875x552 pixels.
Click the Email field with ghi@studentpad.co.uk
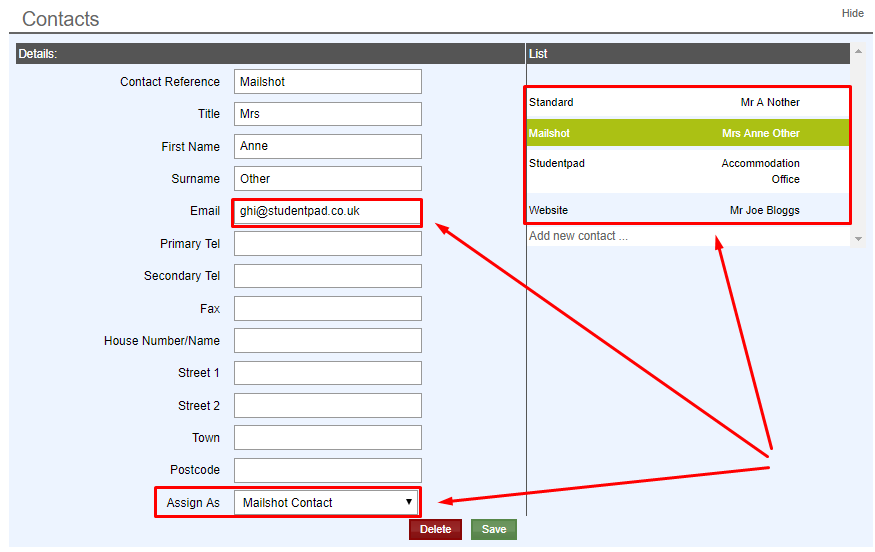(328, 212)
